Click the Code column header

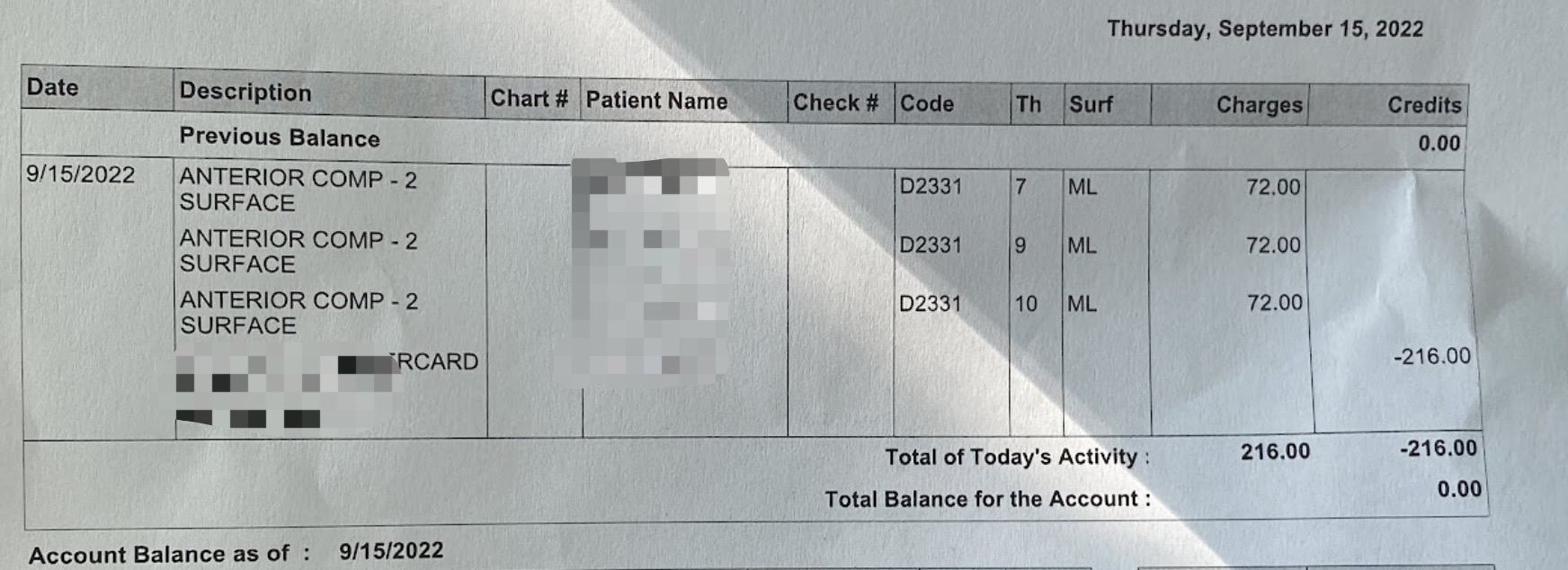[x=927, y=103]
